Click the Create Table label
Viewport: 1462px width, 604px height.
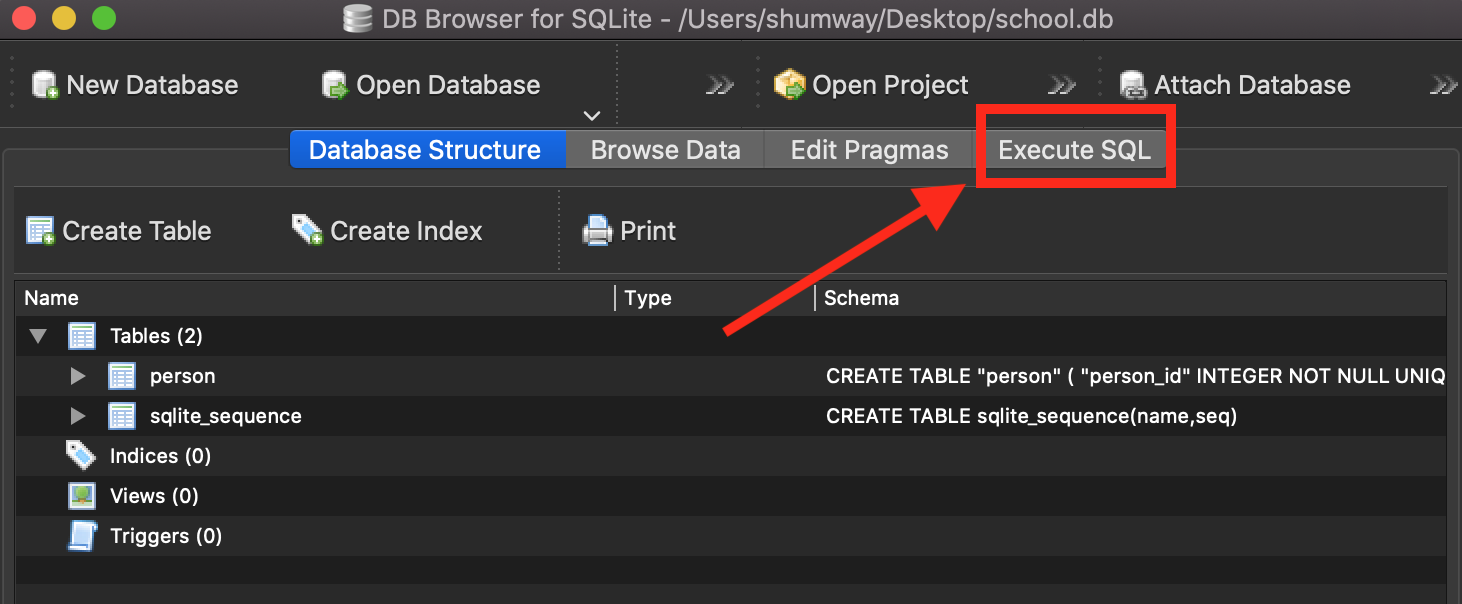coord(137,231)
